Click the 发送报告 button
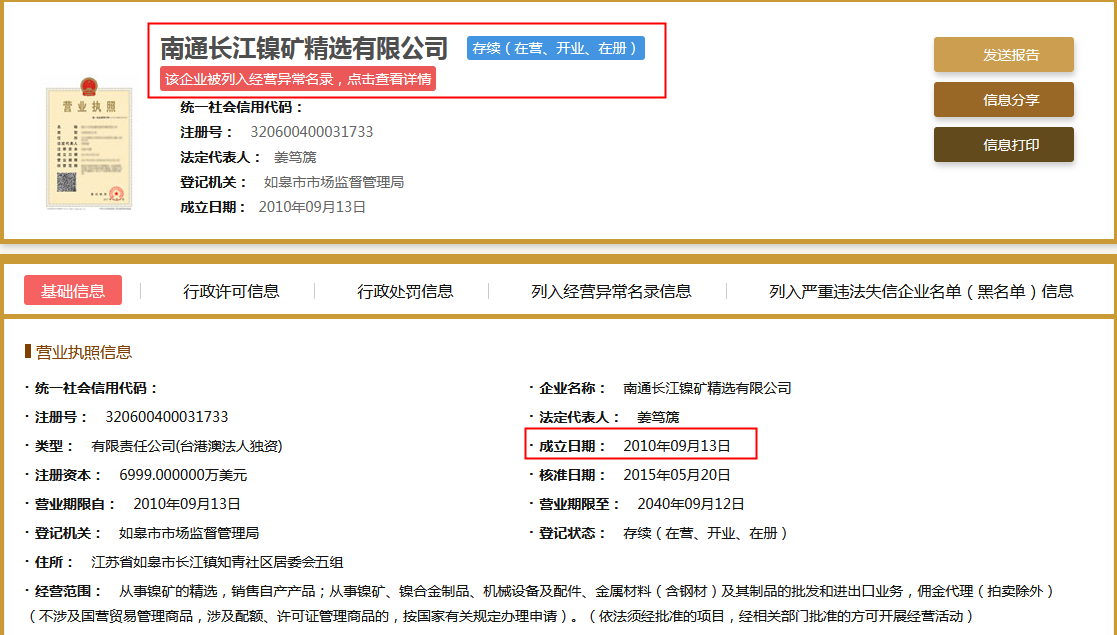1117x635 pixels. (x=1003, y=54)
